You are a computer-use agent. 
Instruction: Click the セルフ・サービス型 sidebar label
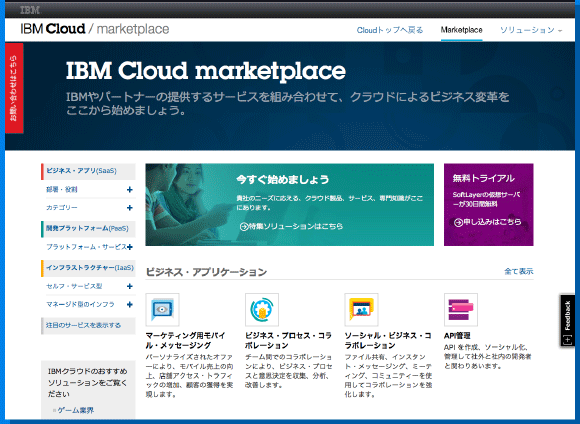pos(74,286)
